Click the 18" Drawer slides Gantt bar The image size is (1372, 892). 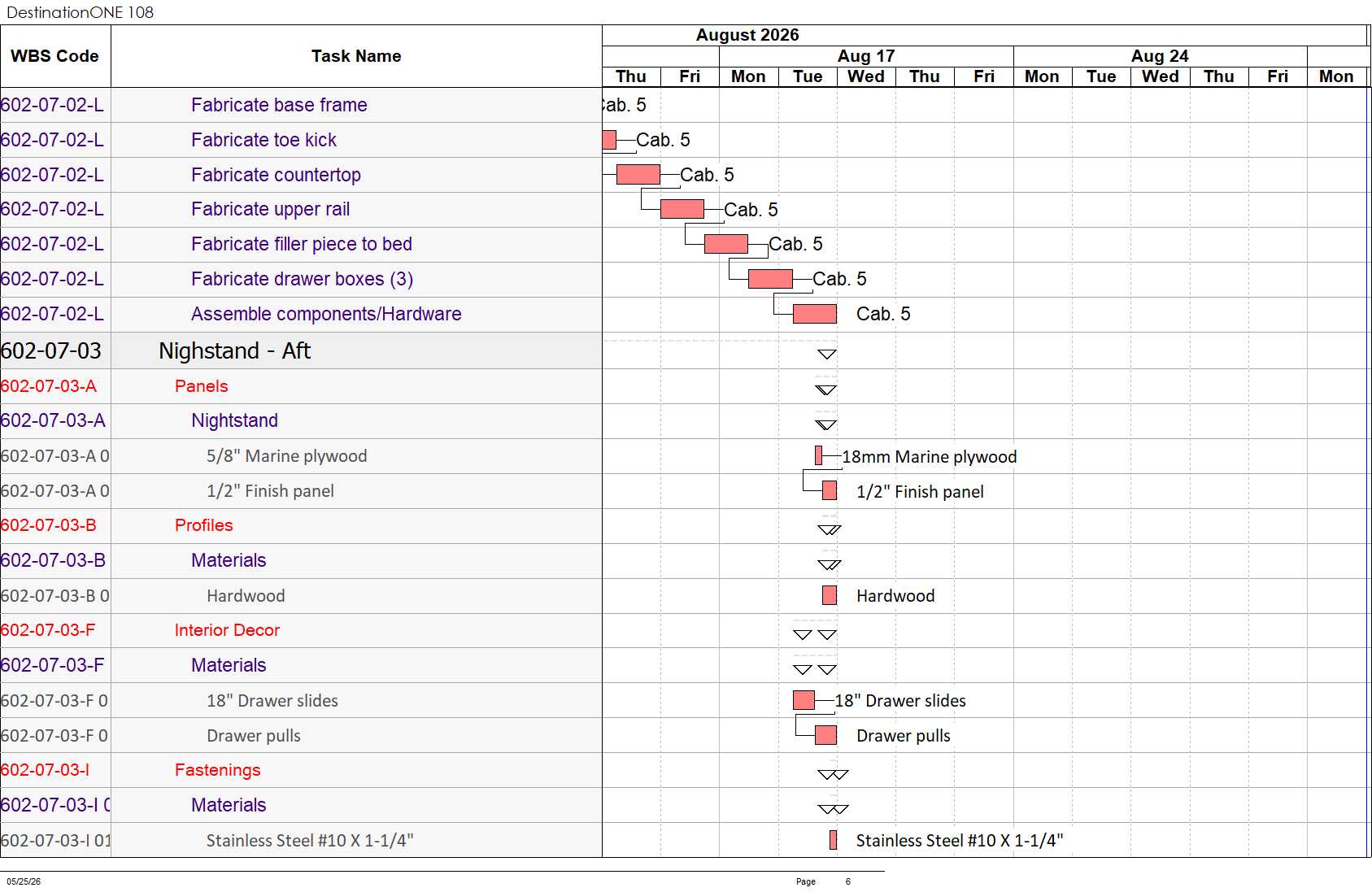pyautogui.click(x=804, y=700)
